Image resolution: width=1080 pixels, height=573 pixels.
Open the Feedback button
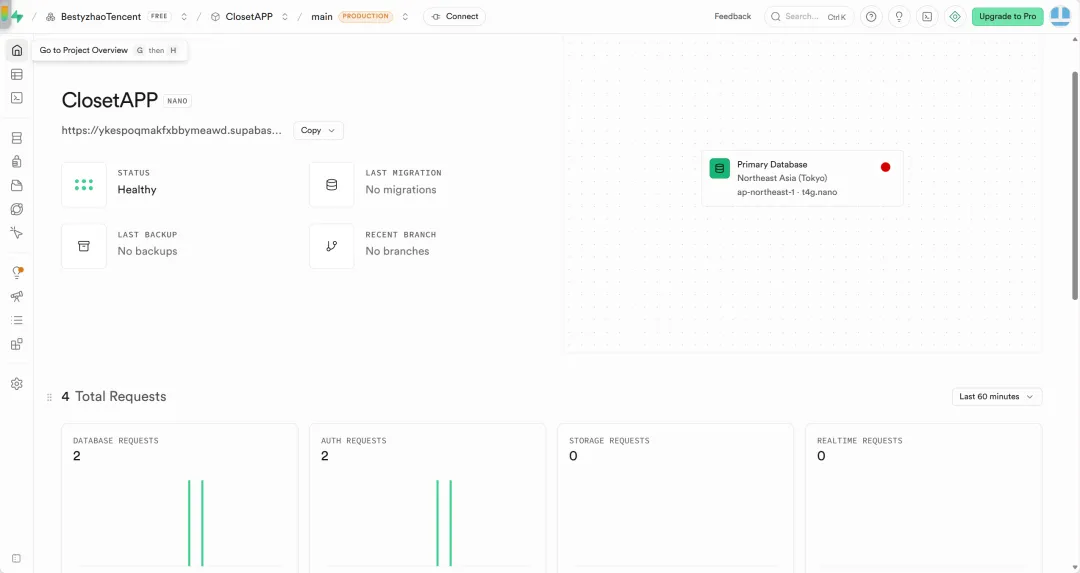(732, 17)
